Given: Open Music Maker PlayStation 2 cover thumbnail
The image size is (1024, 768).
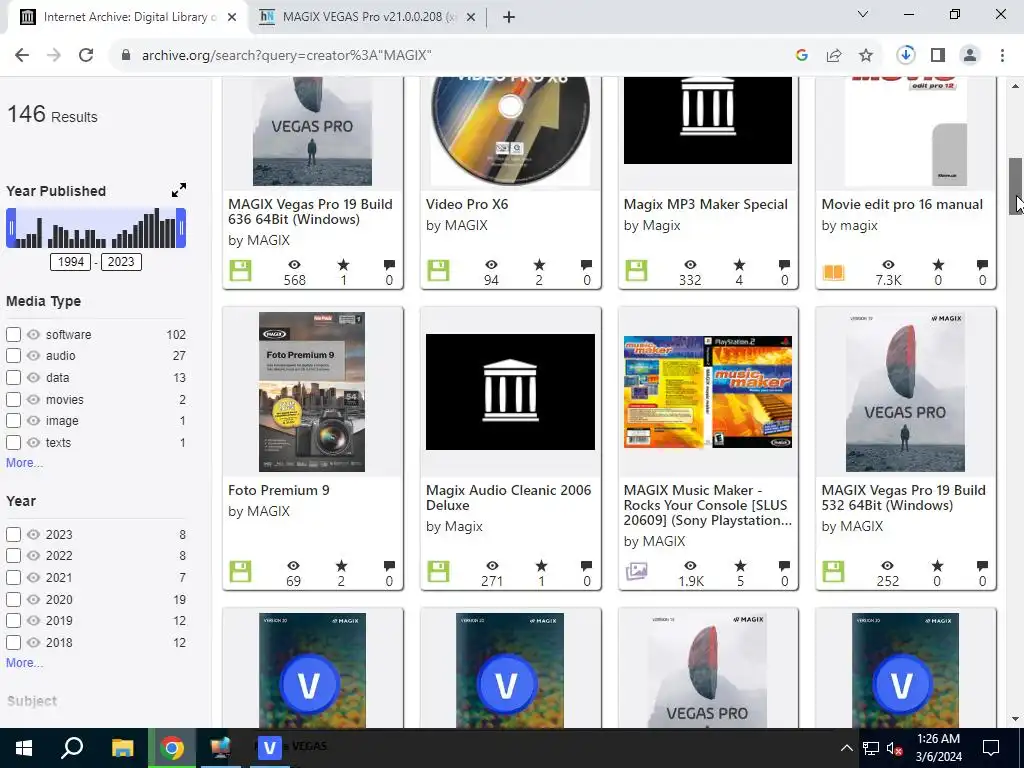Looking at the screenshot, I should (x=708, y=392).
